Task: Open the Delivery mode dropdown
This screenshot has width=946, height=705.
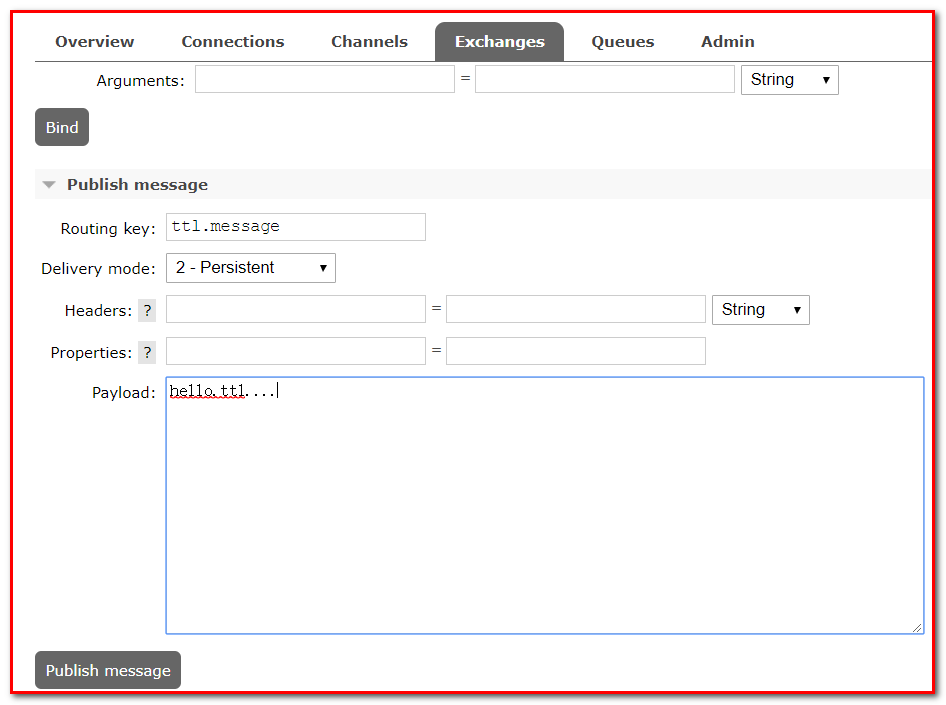Action: (x=250, y=268)
